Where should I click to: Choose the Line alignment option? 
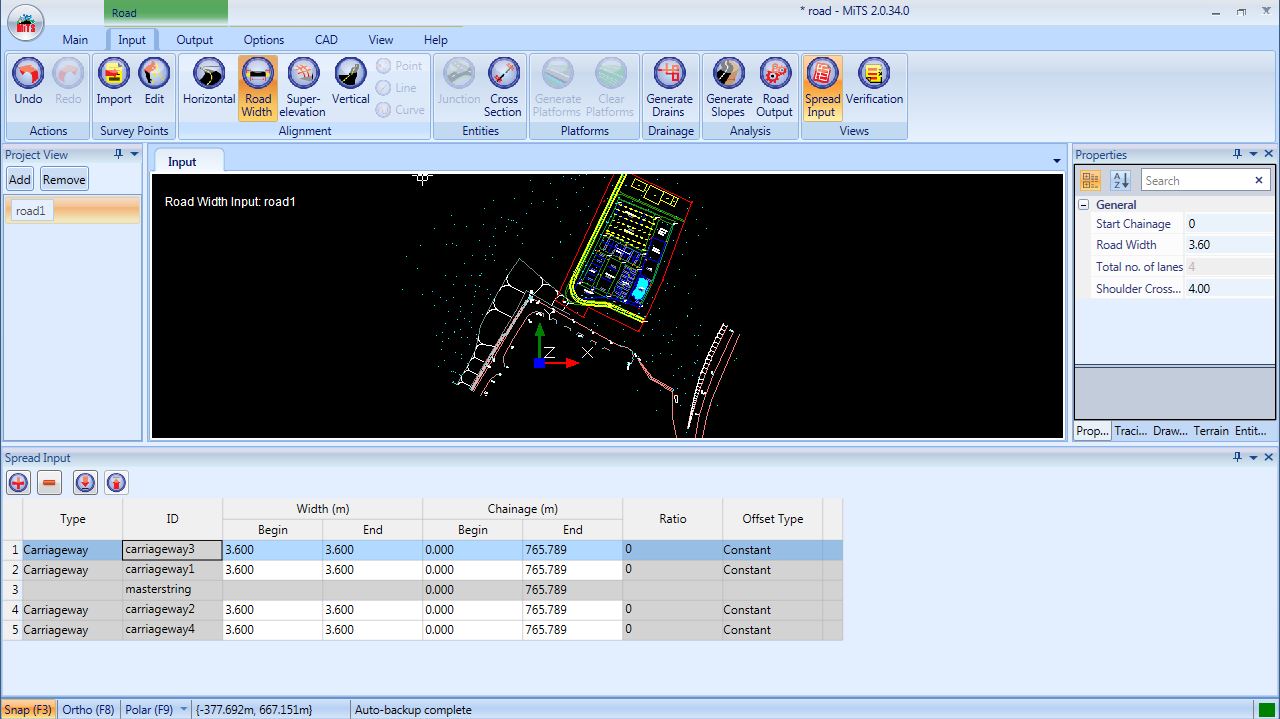(396, 88)
